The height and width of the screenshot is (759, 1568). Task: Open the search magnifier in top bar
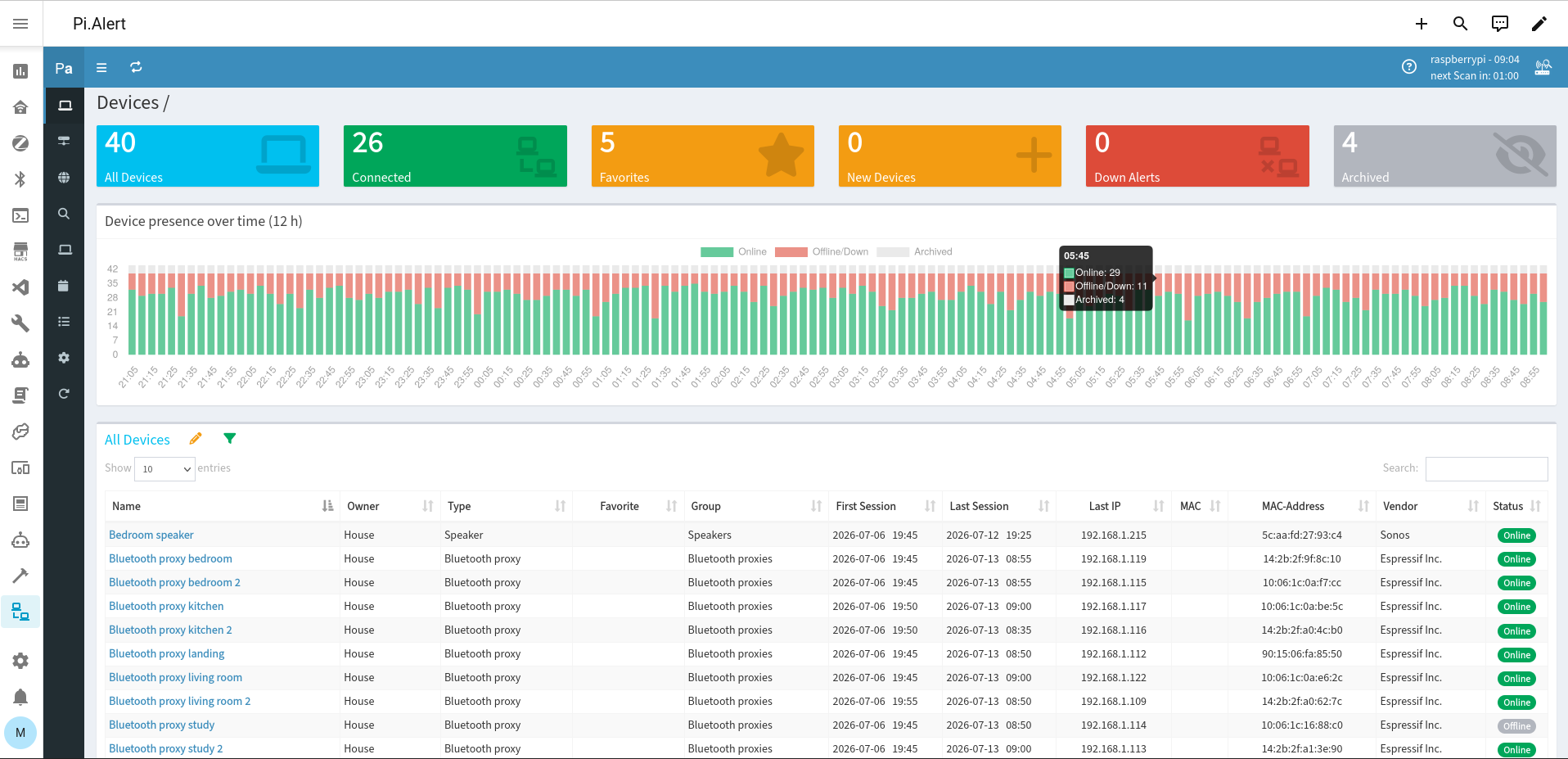click(1460, 24)
